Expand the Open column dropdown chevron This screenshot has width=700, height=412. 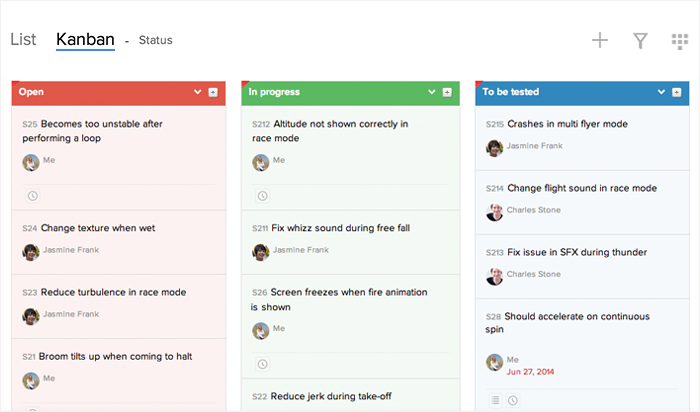point(199,92)
